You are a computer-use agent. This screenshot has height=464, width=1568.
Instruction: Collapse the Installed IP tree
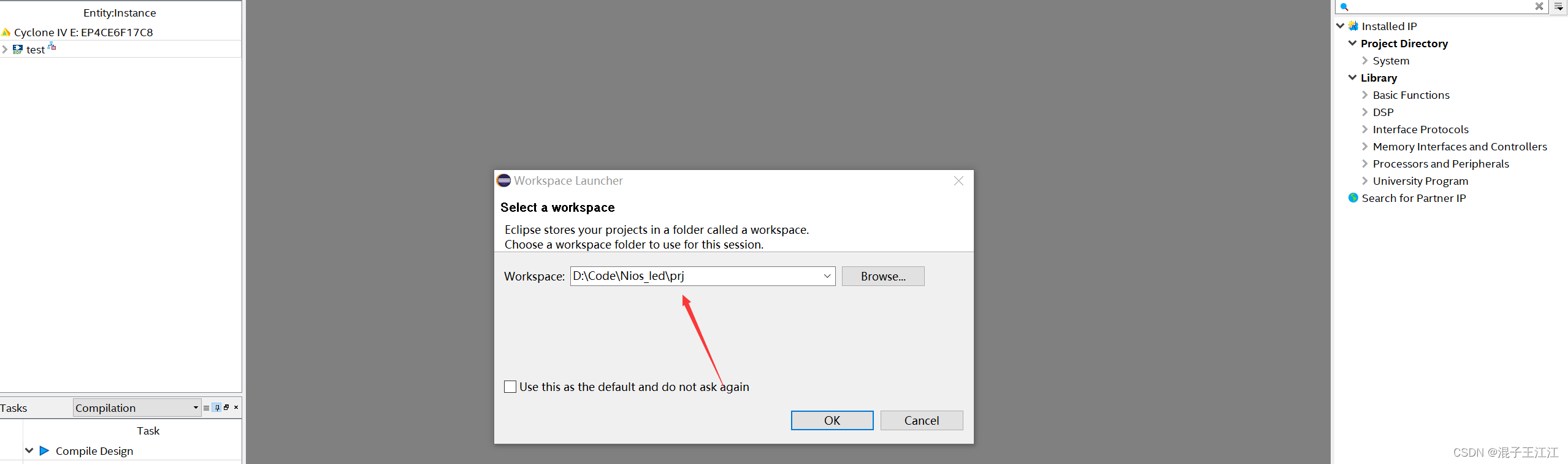(x=1340, y=26)
